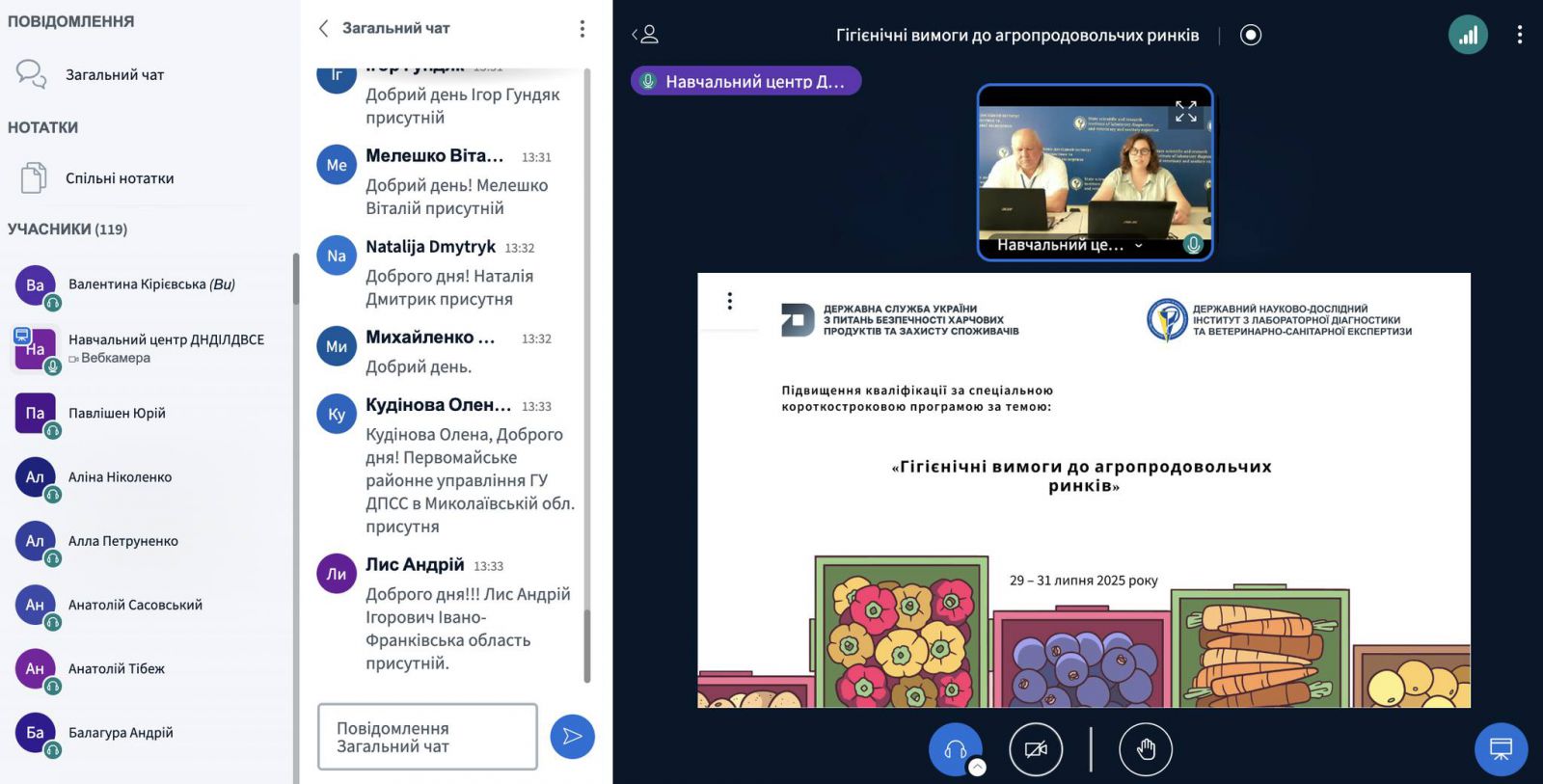This screenshot has height=784, width=1543.
Task: Open Загальний чат in sidebar
Action: (114, 75)
